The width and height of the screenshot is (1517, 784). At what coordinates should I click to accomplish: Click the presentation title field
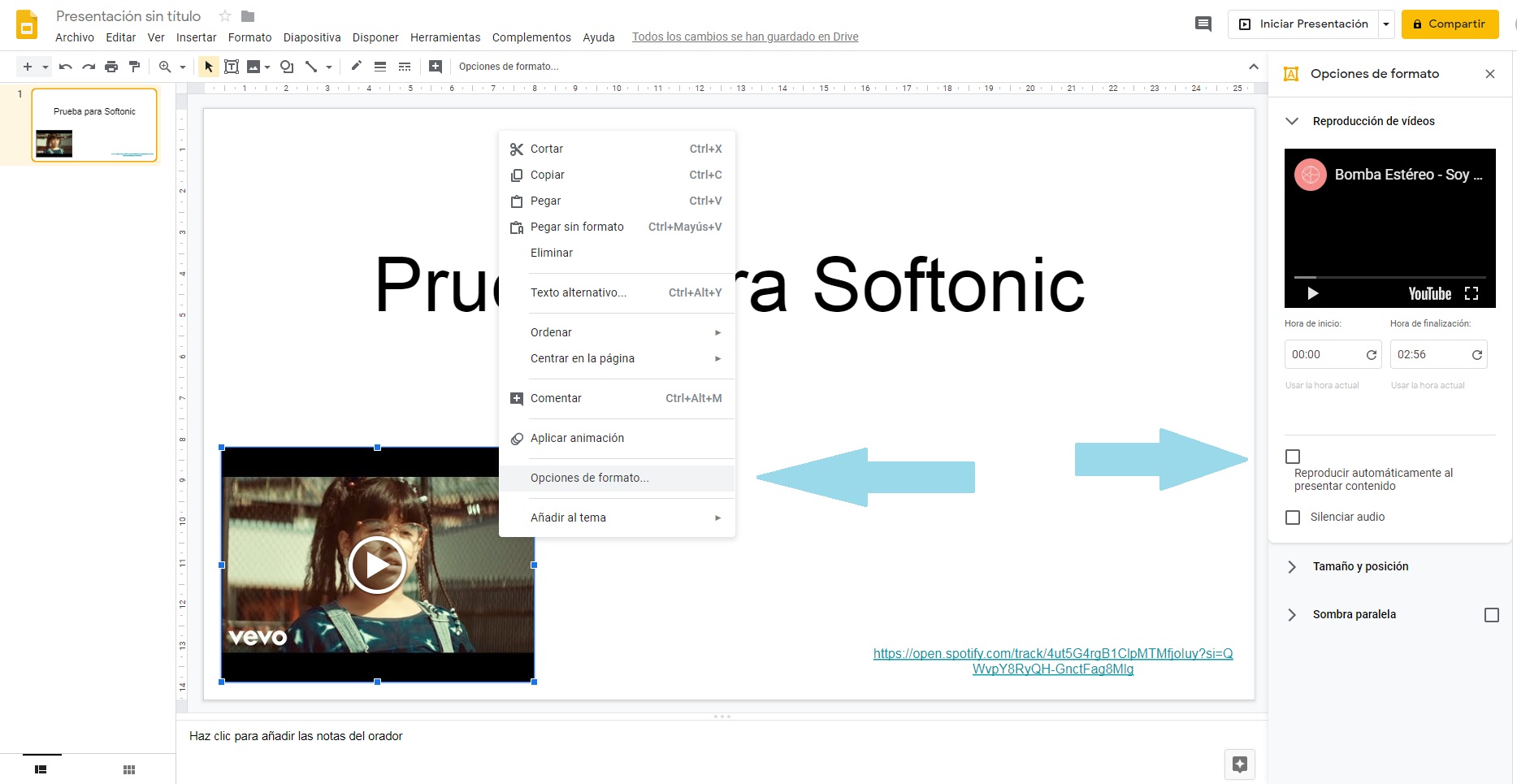pos(128,16)
